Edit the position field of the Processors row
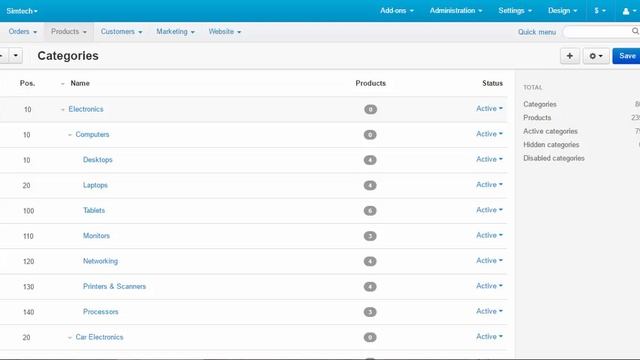 click(28, 312)
